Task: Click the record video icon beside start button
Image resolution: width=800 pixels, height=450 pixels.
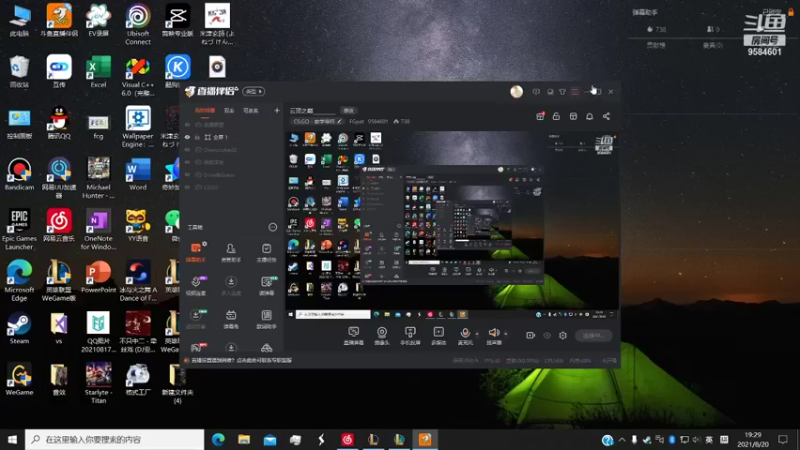Action: click(x=531, y=335)
